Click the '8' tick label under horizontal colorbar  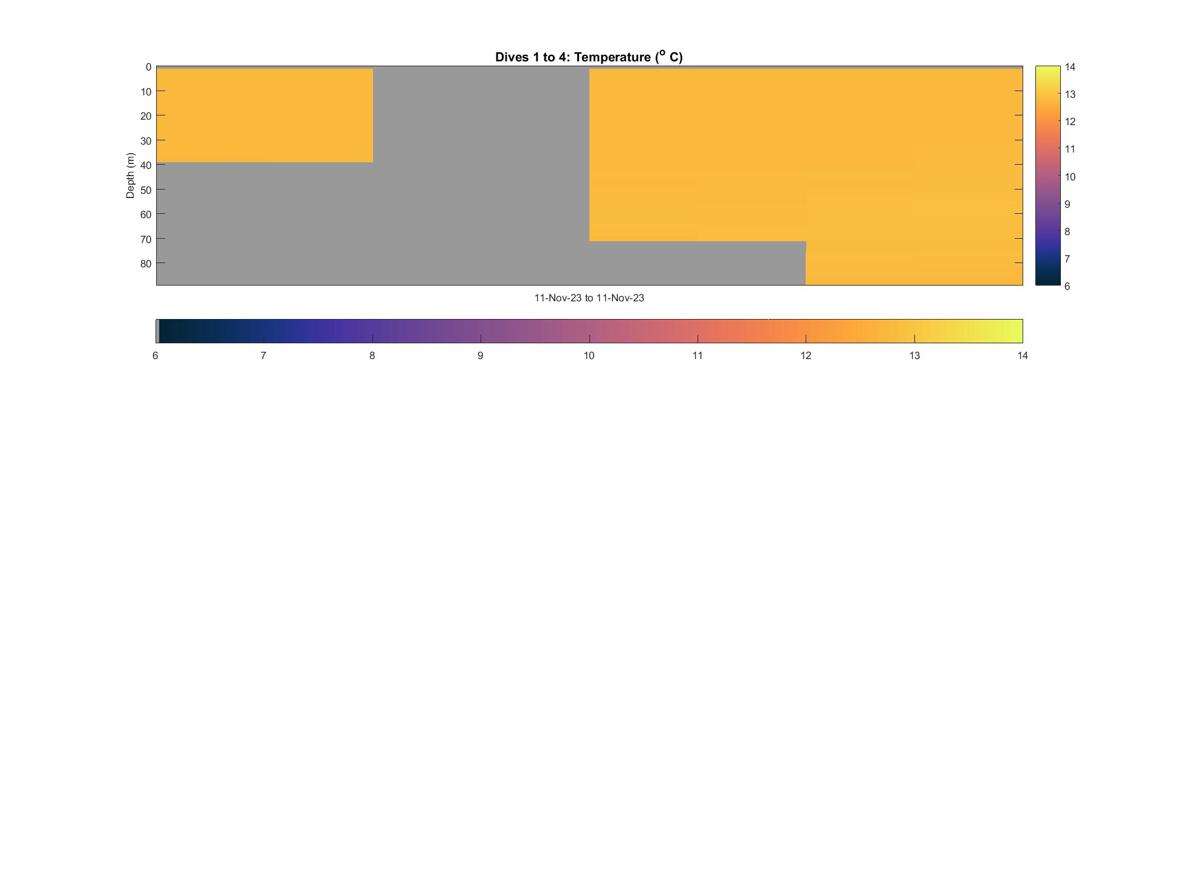pyautogui.click(x=372, y=355)
